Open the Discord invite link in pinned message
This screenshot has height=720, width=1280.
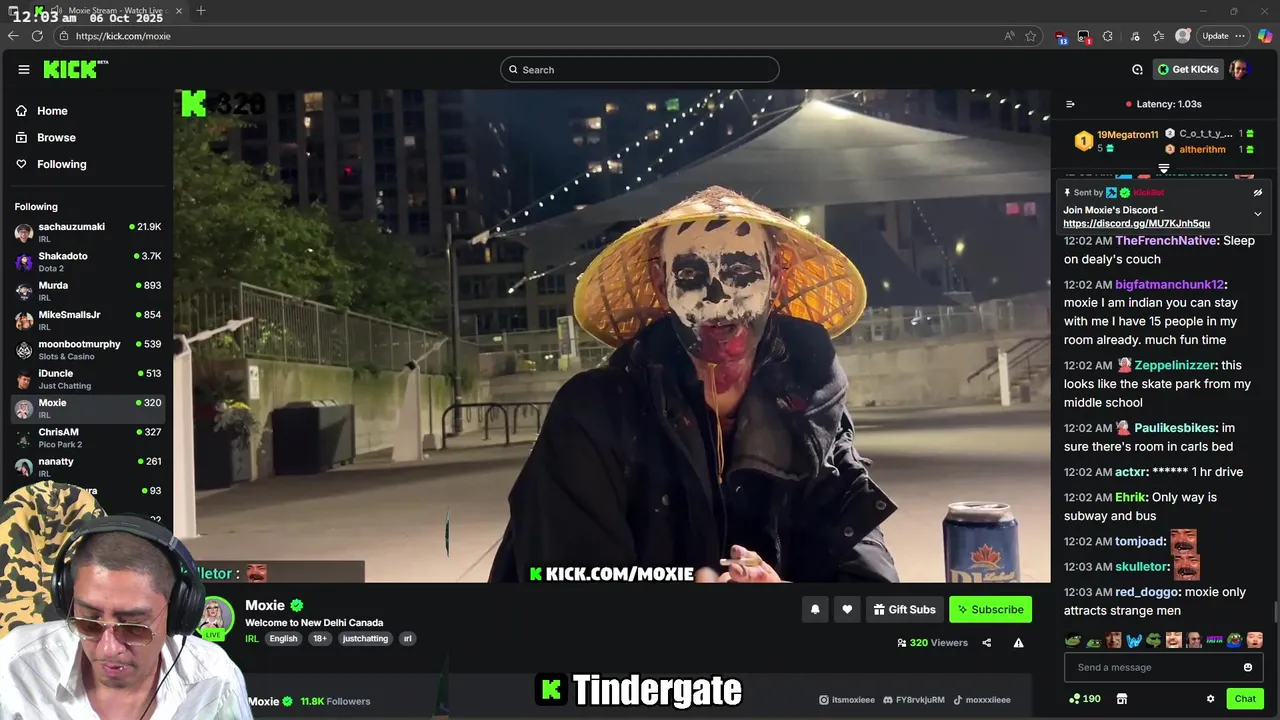point(1136,224)
